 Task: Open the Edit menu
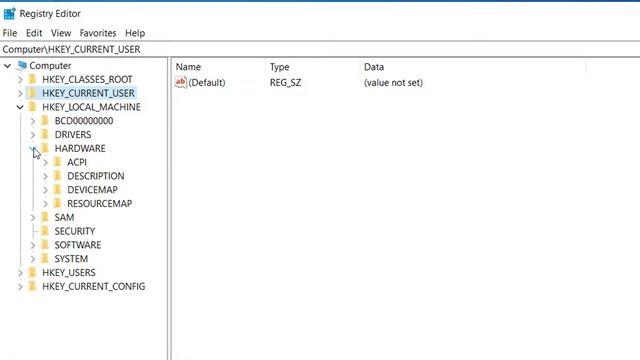click(34, 33)
